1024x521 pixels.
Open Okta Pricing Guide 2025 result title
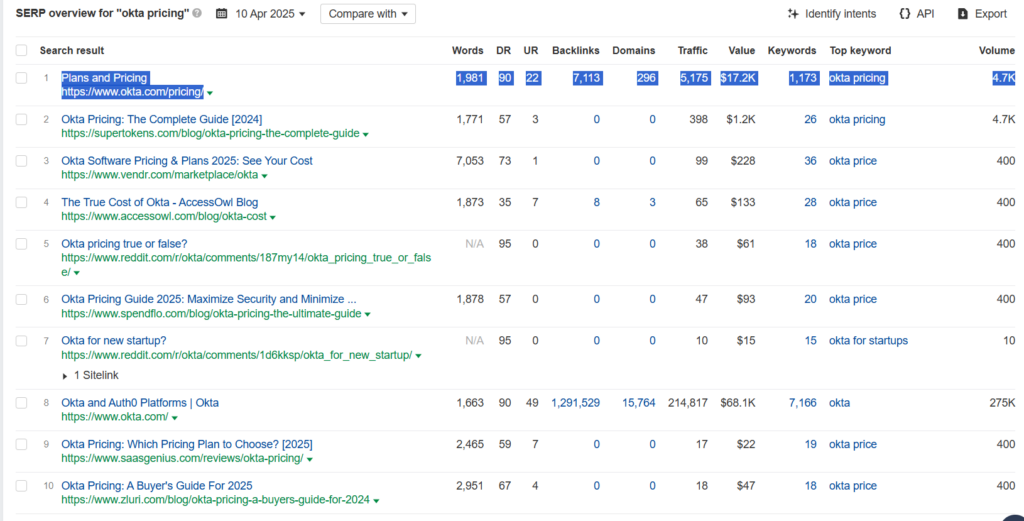[x=209, y=299]
